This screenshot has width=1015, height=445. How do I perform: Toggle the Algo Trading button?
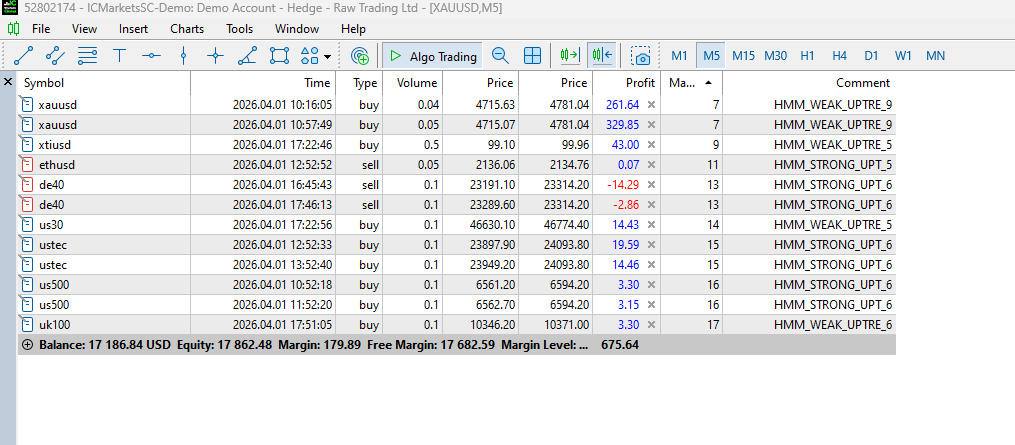pyautogui.click(x=433, y=56)
